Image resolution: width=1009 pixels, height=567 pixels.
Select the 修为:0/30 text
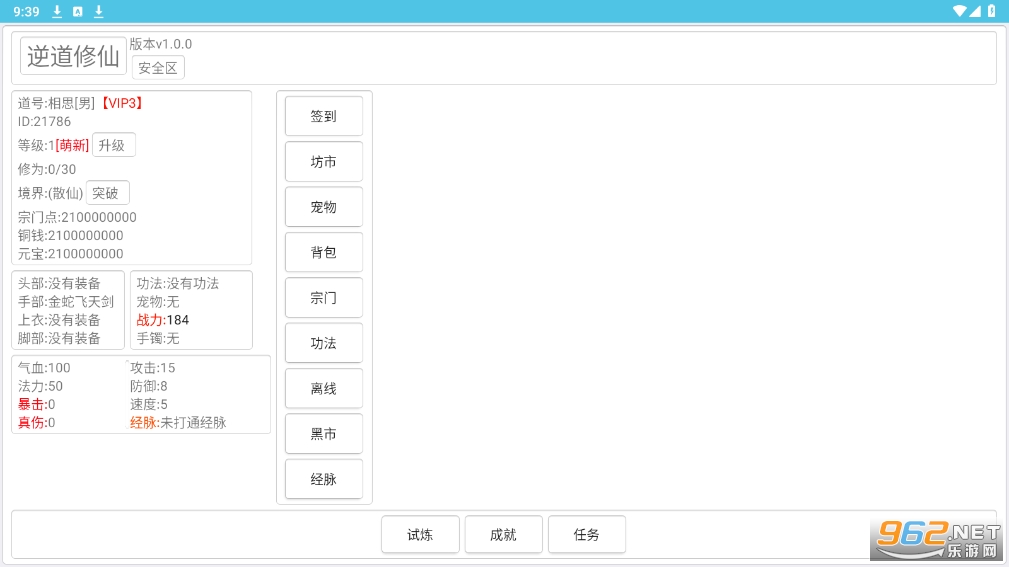47,169
